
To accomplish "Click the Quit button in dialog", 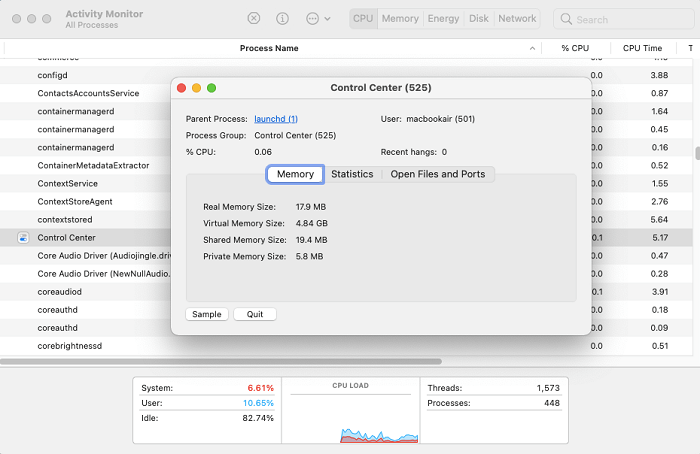I will pyautogui.click(x=255, y=314).
